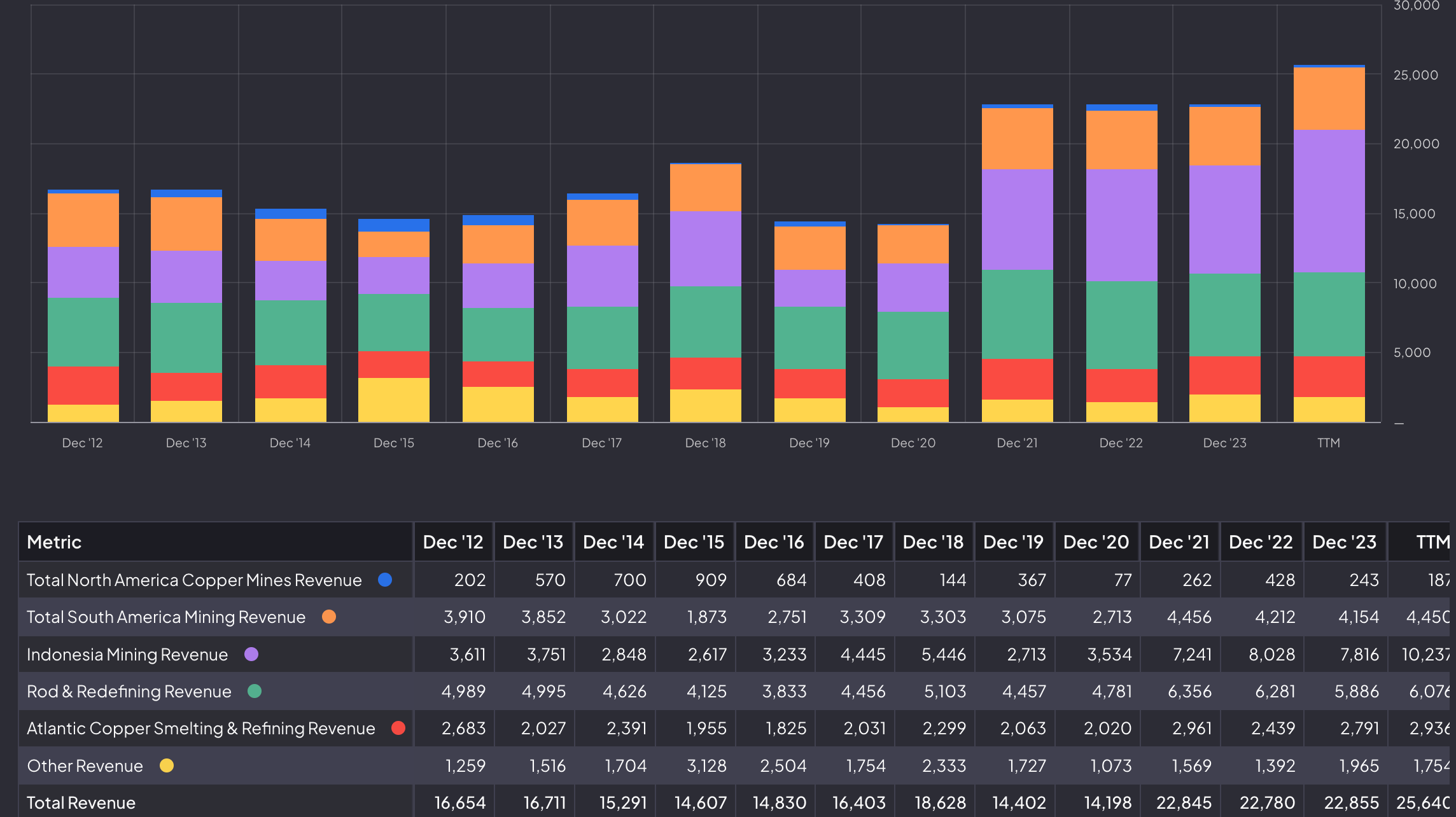Viewport: 1456px width, 817px height.
Task: Click orange segment of the Dec '12 bar
Action: (x=83, y=220)
